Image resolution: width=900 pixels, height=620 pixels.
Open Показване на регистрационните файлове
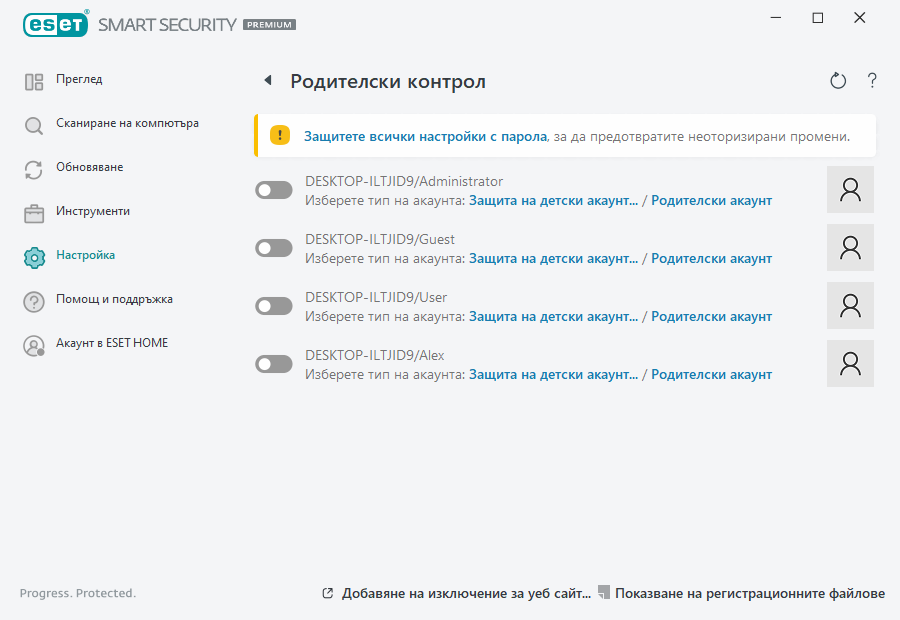point(750,592)
